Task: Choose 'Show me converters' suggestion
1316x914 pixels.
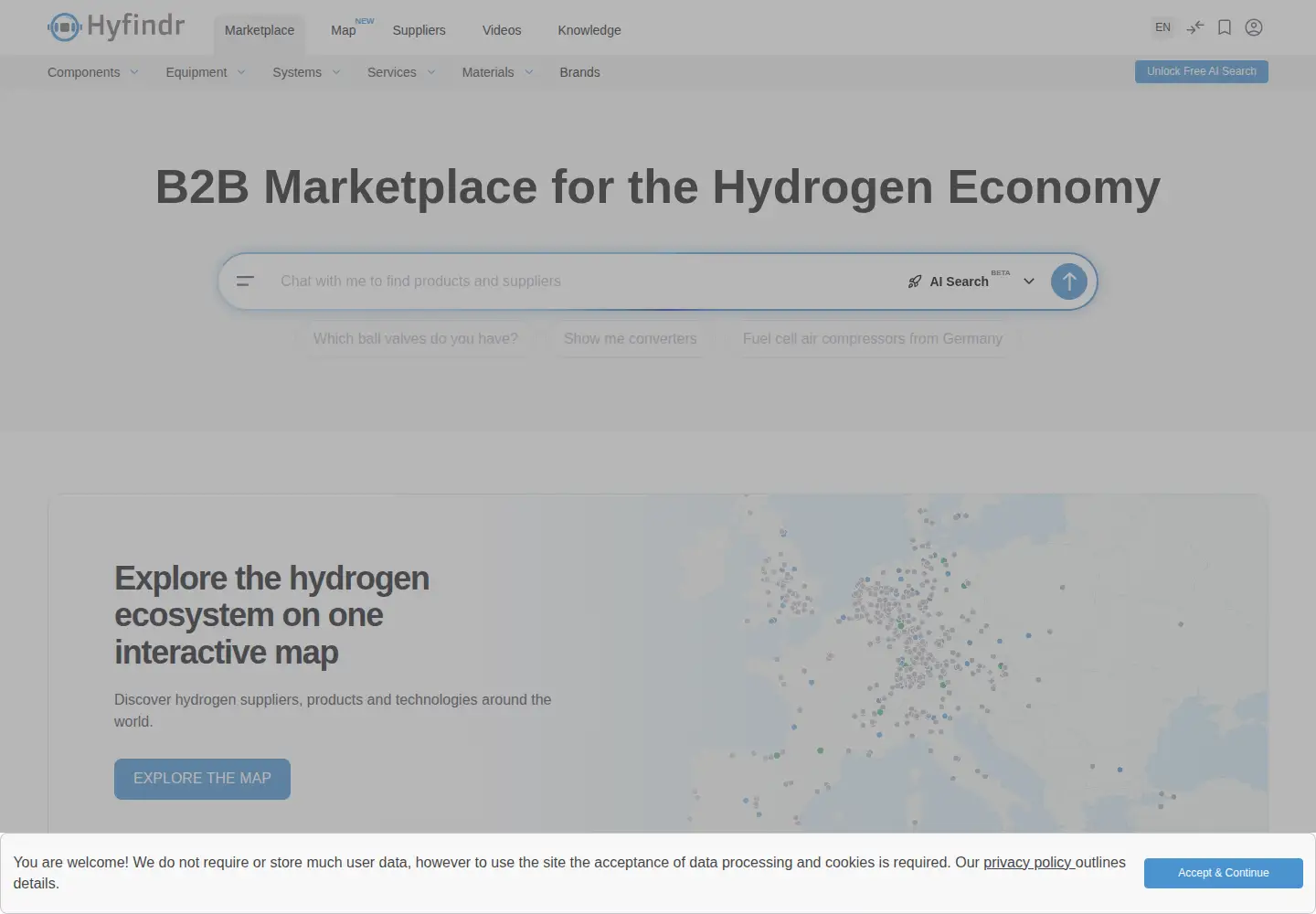Action: pyautogui.click(x=631, y=339)
